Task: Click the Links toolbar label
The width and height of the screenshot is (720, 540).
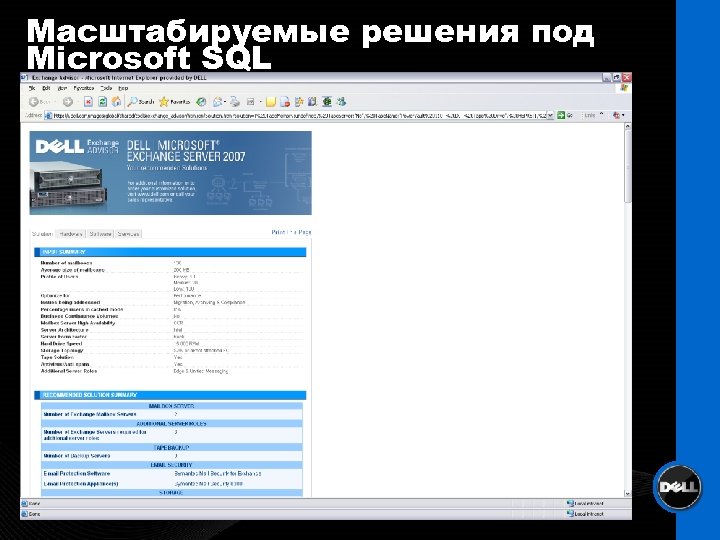Action: [590, 115]
